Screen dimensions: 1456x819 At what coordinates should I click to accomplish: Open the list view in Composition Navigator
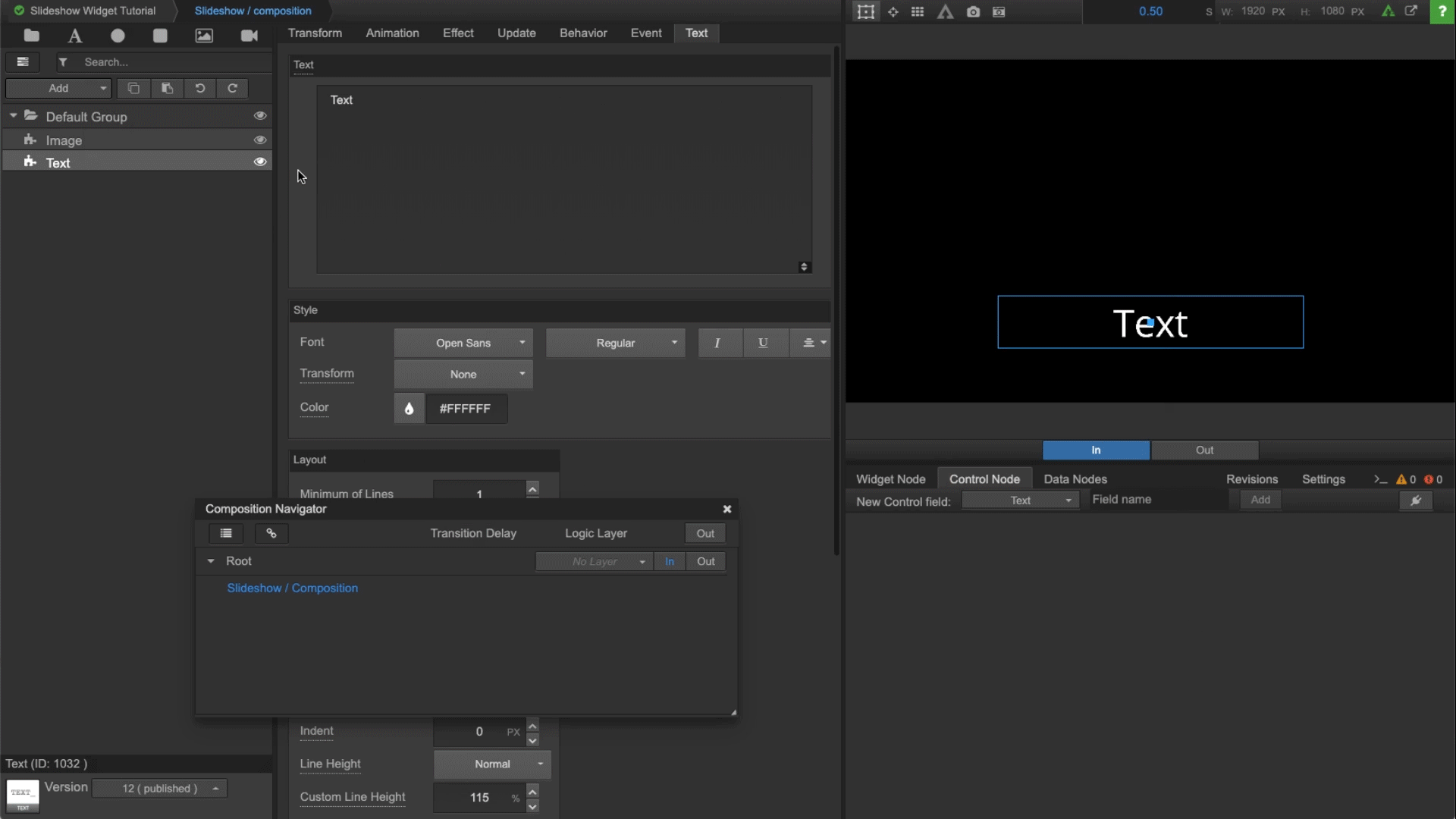[226, 533]
